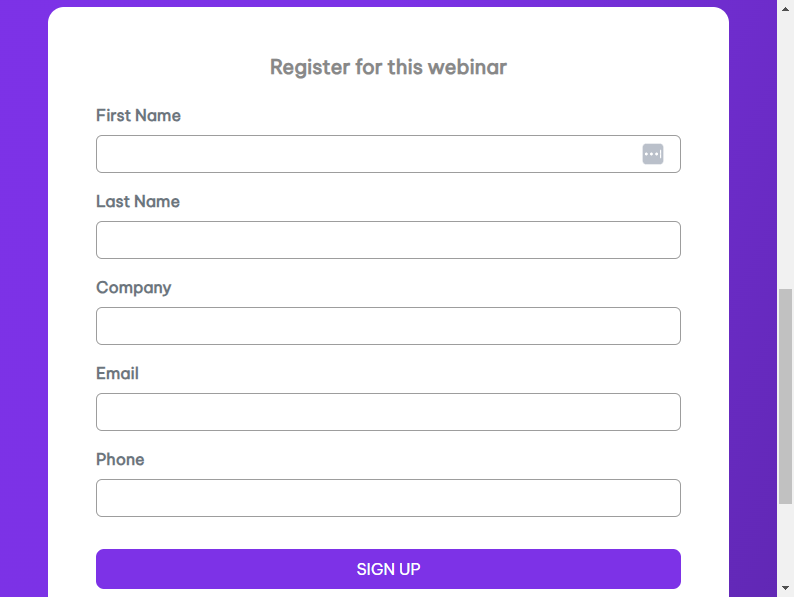This screenshot has height=597, width=794.
Task: Select the Company input box
Action: click(388, 326)
